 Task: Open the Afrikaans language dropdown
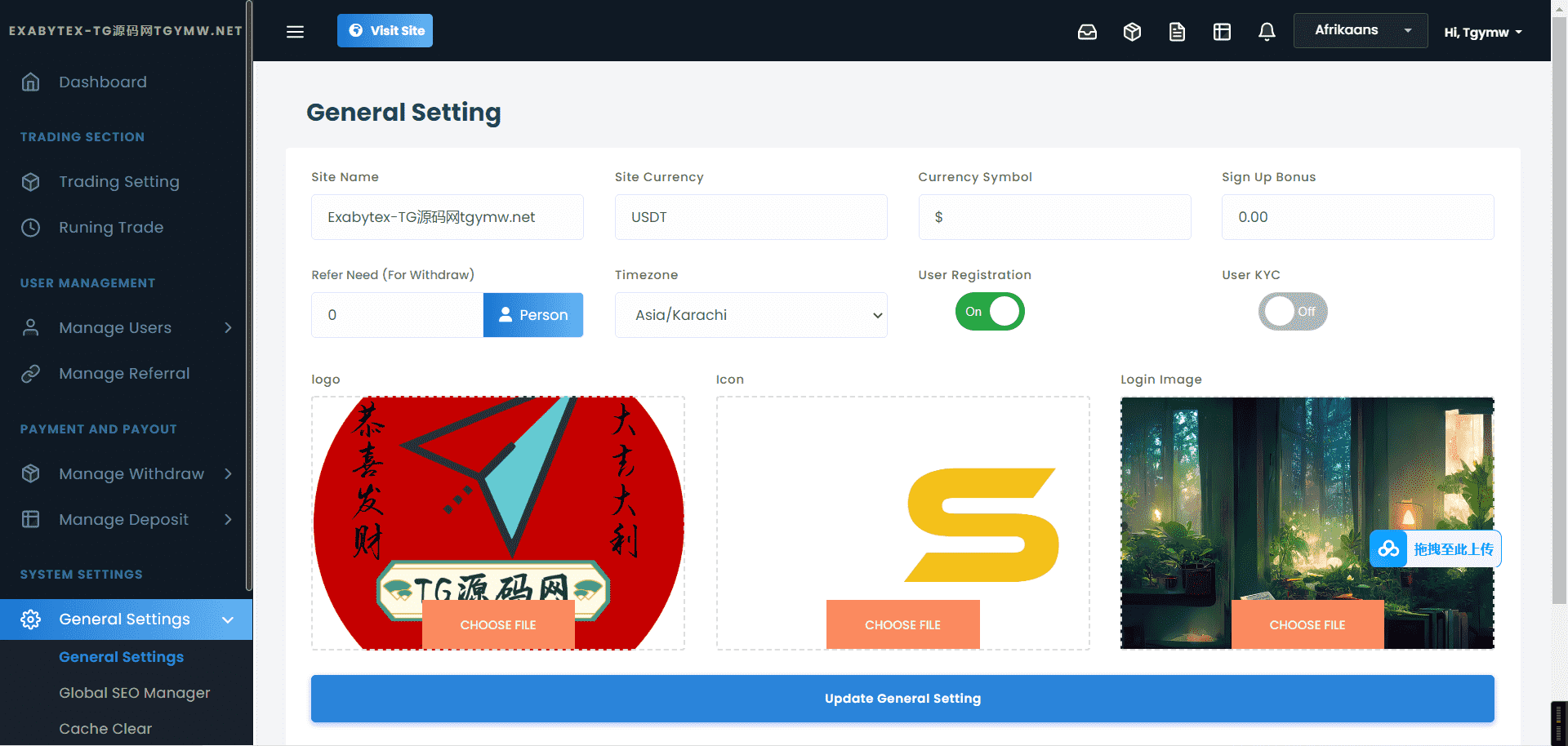click(1360, 31)
